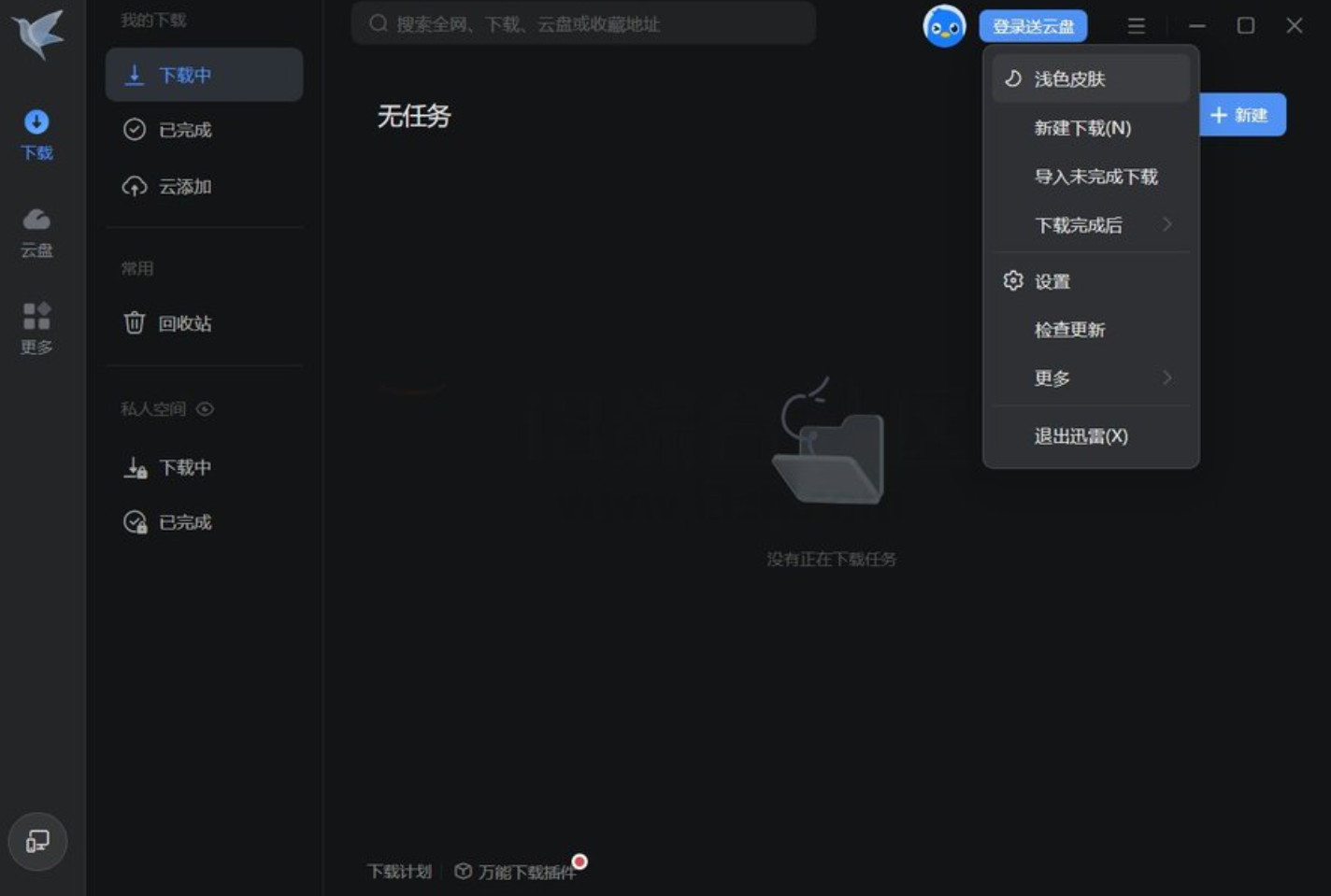Click the 新建 button
The image size is (1331, 896).
pyautogui.click(x=1242, y=115)
